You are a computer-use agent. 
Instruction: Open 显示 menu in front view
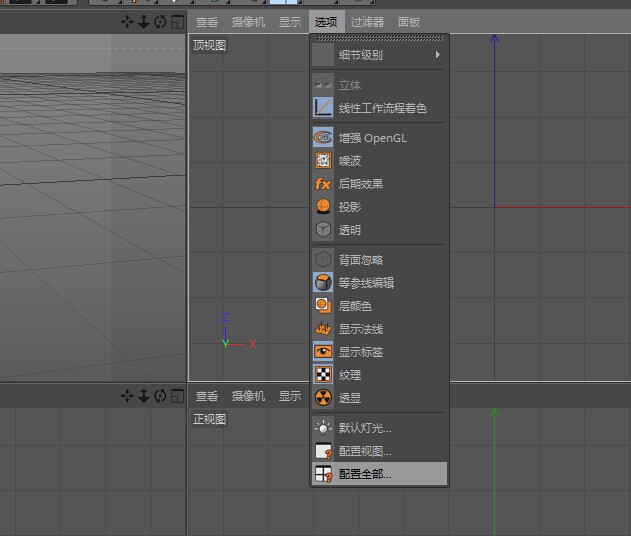pos(290,396)
